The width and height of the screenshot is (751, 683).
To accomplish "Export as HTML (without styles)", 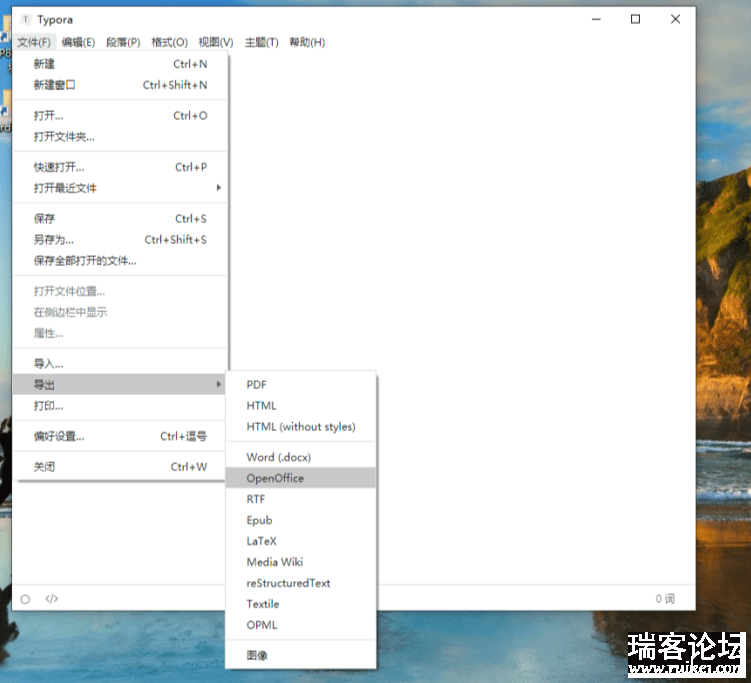I will tap(301, 427).
